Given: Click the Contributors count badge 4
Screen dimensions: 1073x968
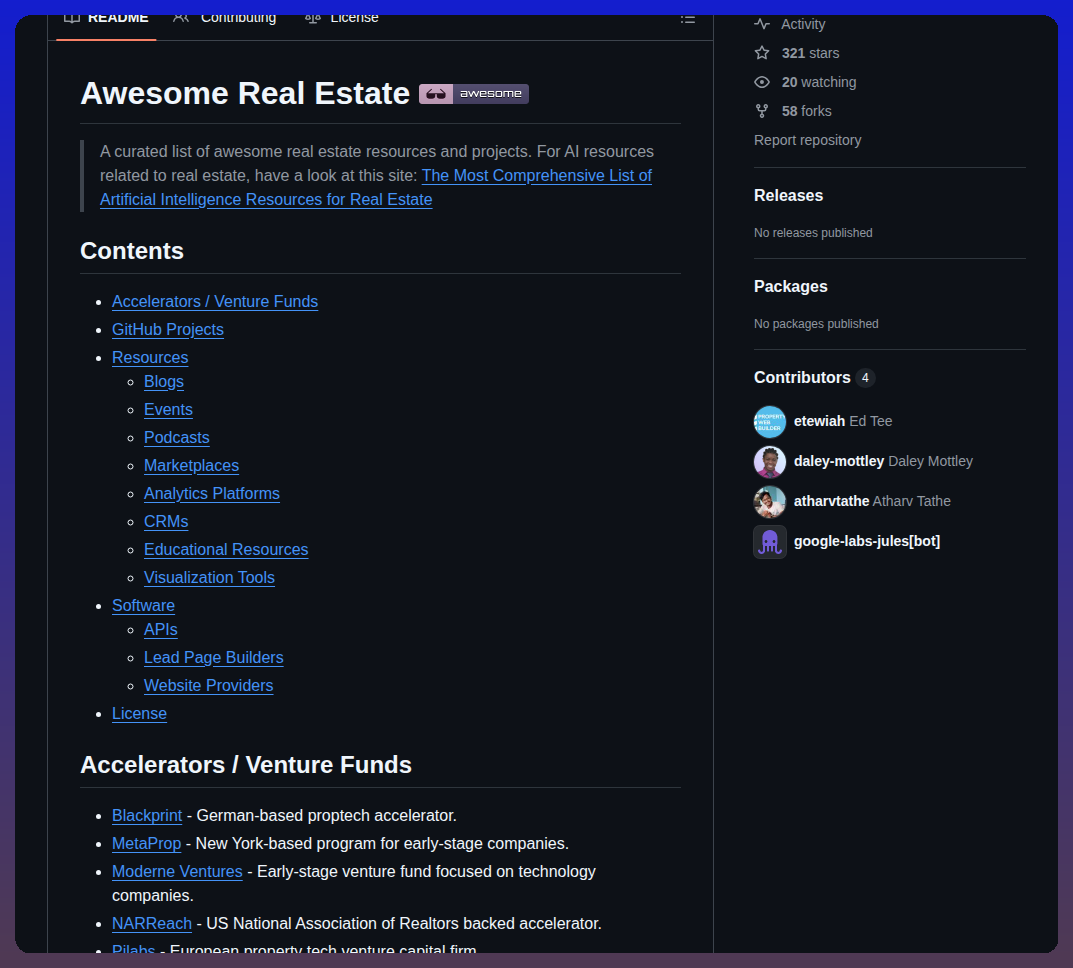Looking at the screenshot, I should [865, 378].
